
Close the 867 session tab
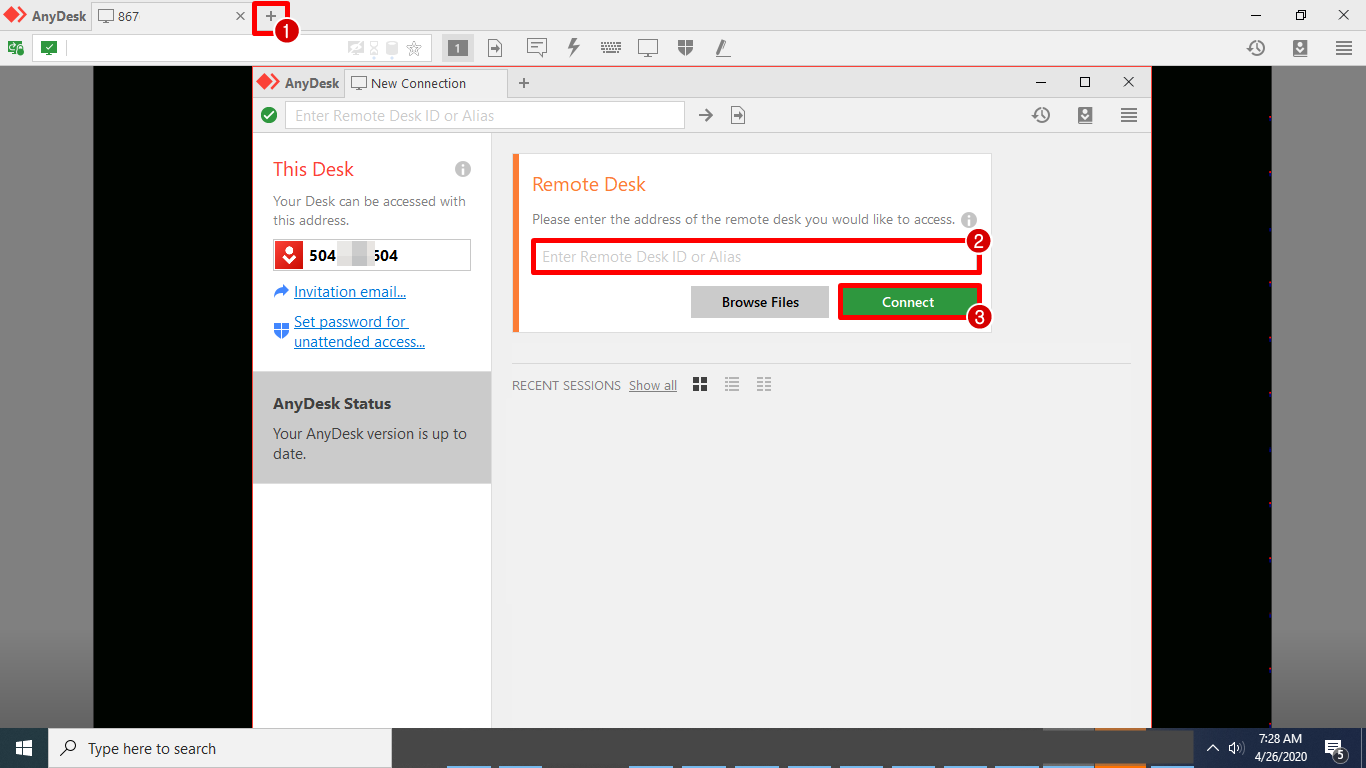[240, 16]
